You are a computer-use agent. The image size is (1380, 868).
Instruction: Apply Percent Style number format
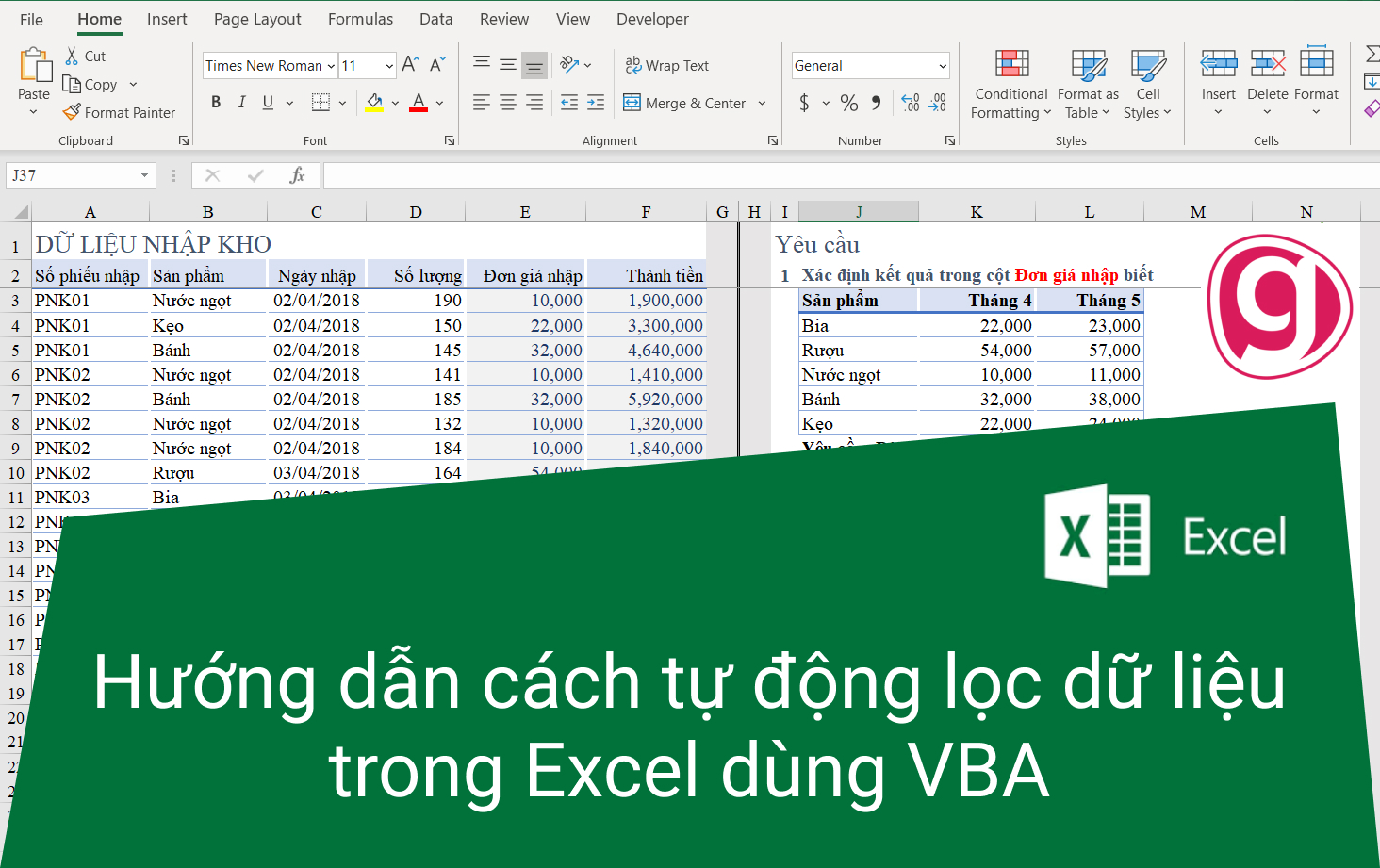pyautogui.click(x=847, y=103)
